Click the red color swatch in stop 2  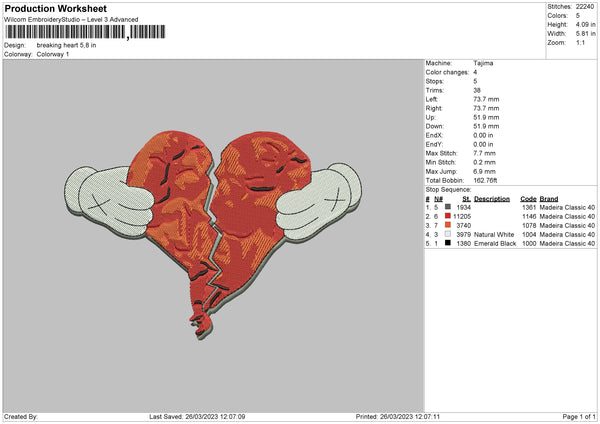tap(448, 216)
